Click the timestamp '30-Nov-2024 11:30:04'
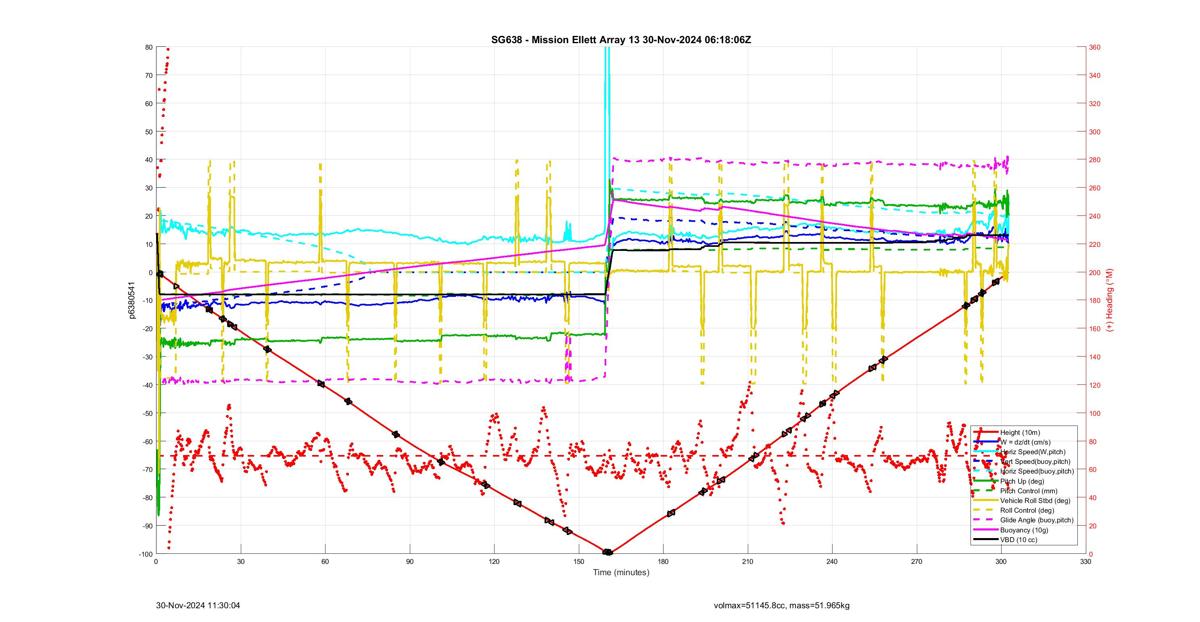Viewport: 1200px width, 622px height. pos(198,606)
